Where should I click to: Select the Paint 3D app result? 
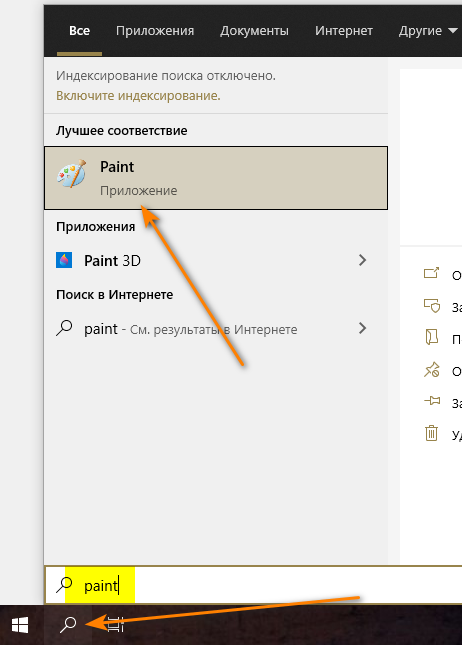coord(216,260)
